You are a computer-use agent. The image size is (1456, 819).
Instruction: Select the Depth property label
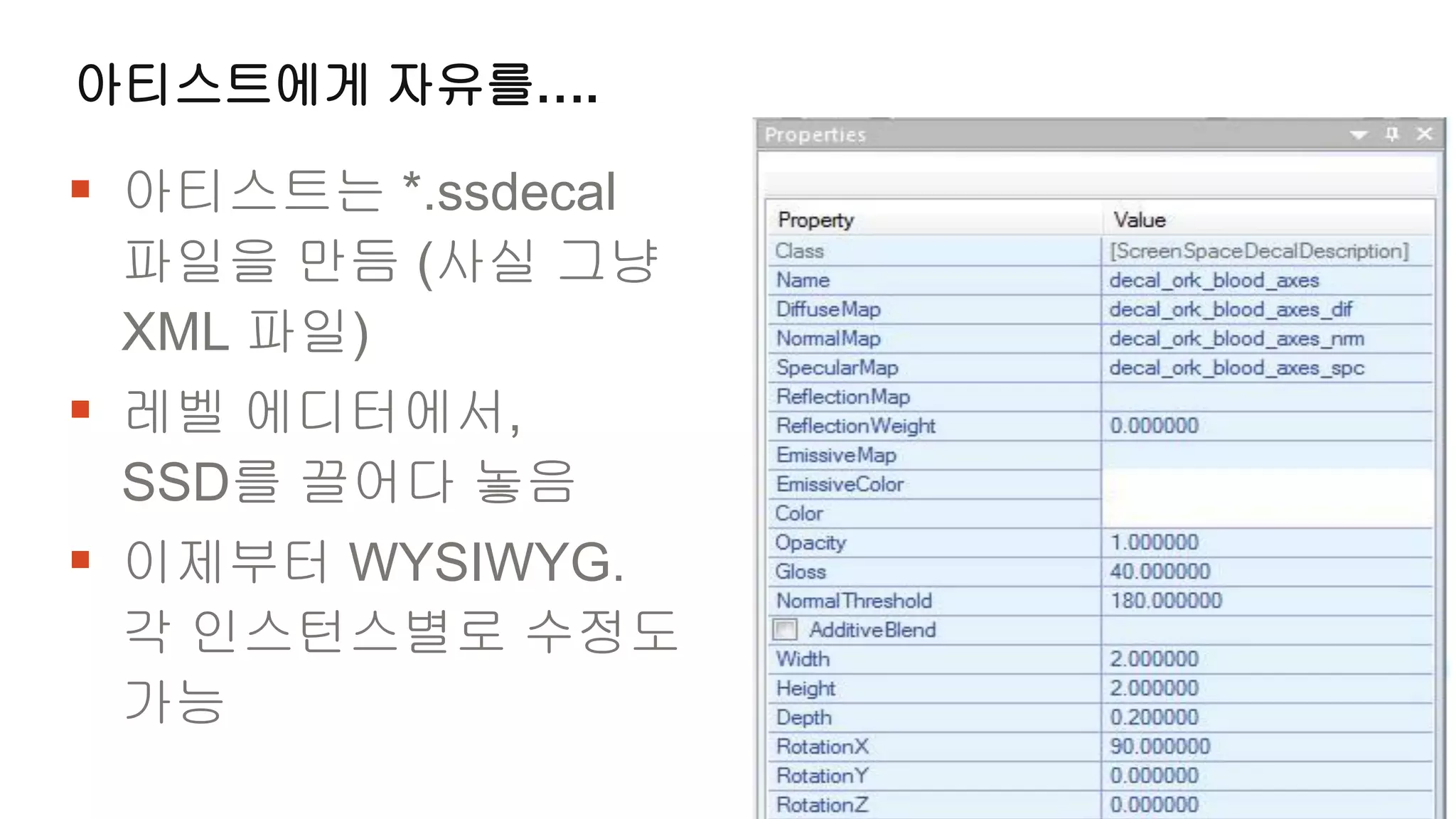(803, 717)
